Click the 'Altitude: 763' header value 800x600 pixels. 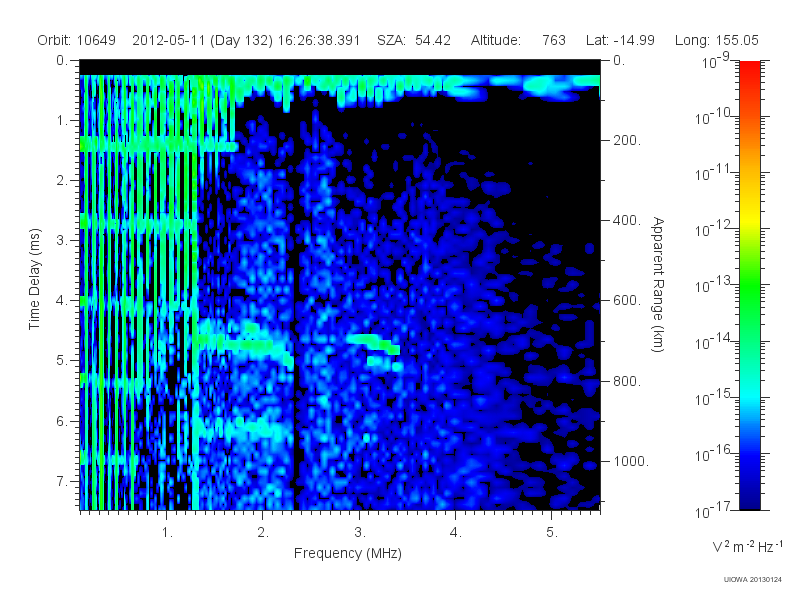click(x=518, y=40)
